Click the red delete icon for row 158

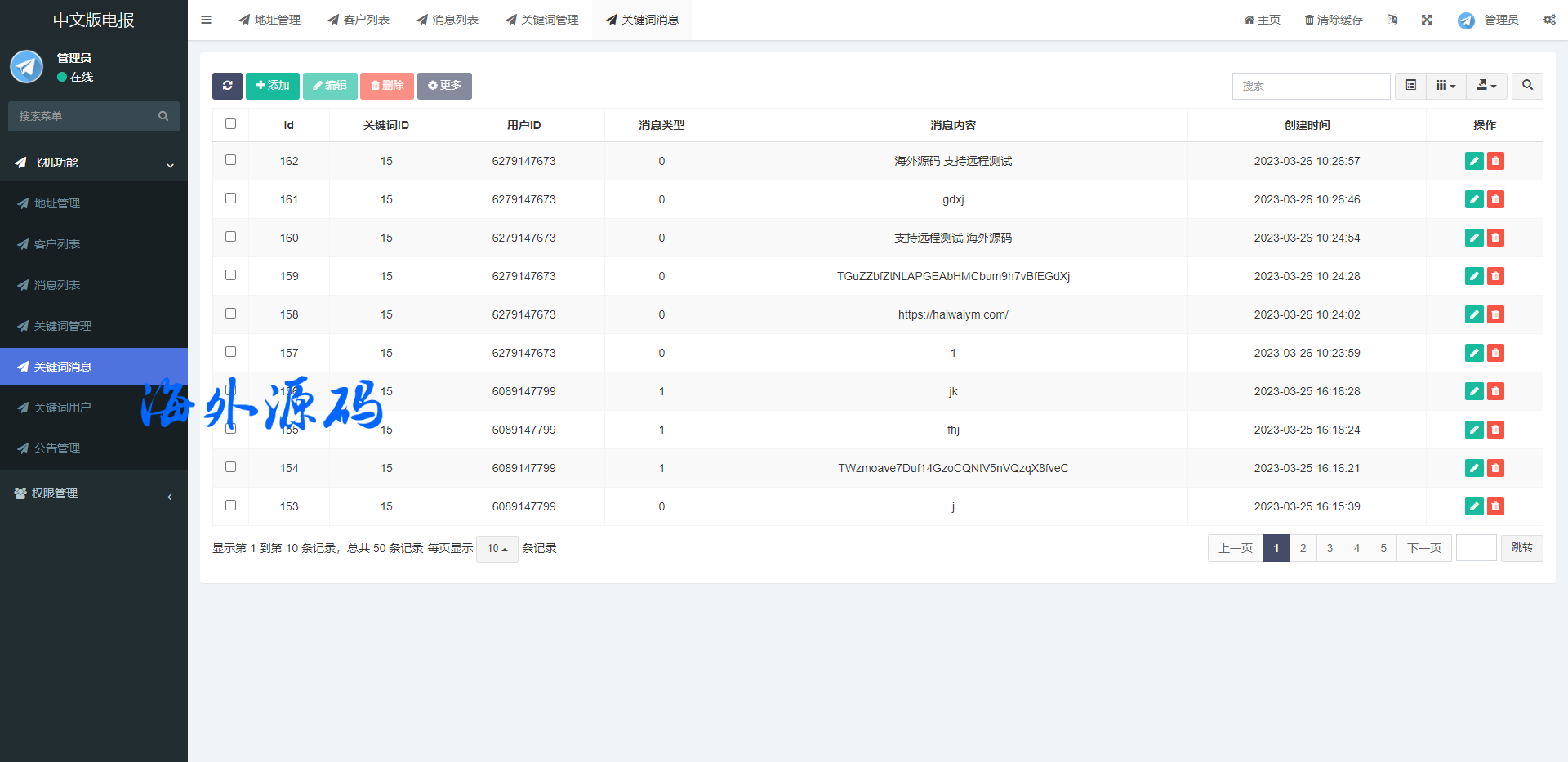click(1495, 314)
